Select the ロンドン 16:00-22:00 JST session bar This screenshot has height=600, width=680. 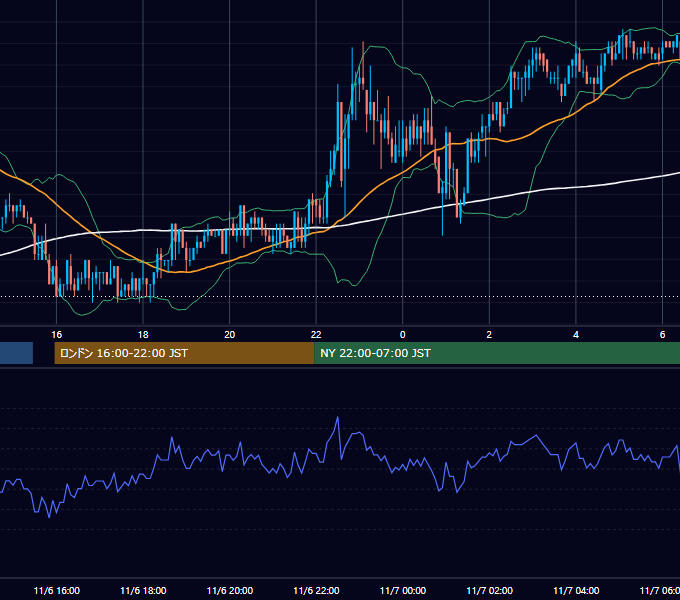point(184,353)
